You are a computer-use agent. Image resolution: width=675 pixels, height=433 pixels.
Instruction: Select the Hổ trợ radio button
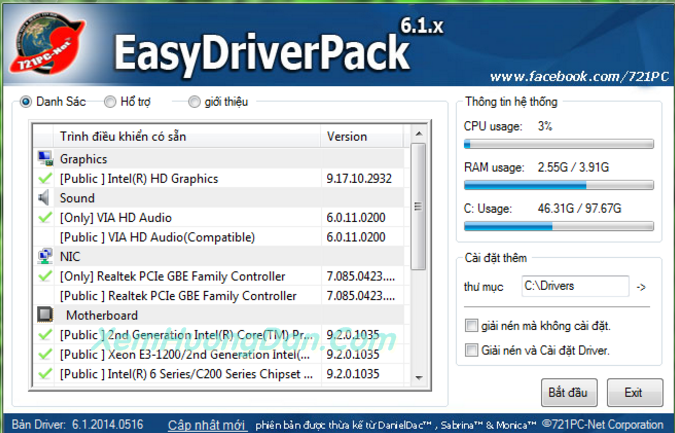point(110,102)
